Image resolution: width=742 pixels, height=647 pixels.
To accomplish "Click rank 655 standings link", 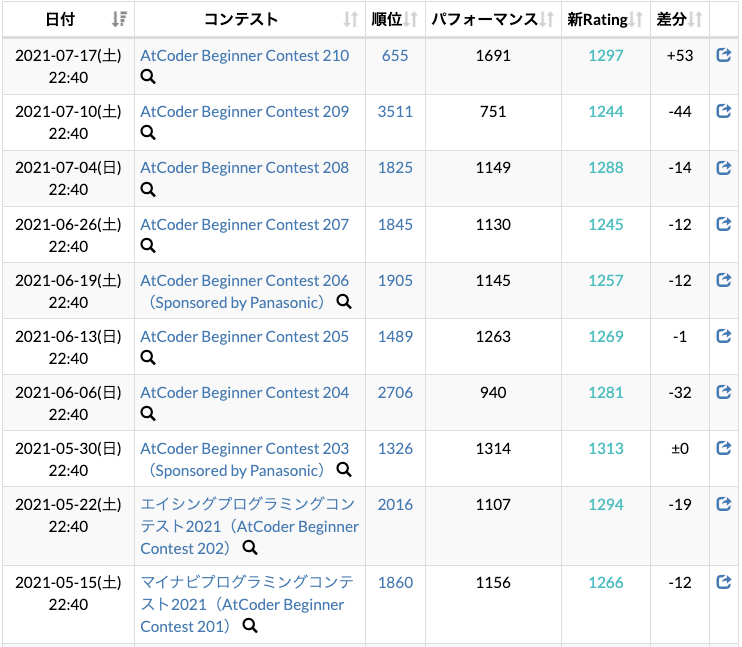I will [395, 56].
